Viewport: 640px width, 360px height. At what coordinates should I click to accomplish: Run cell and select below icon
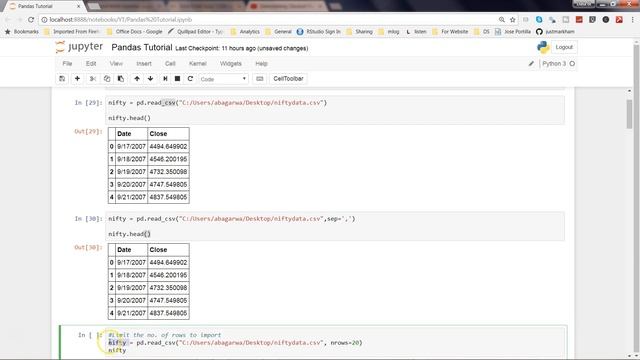tap(165, 79)
